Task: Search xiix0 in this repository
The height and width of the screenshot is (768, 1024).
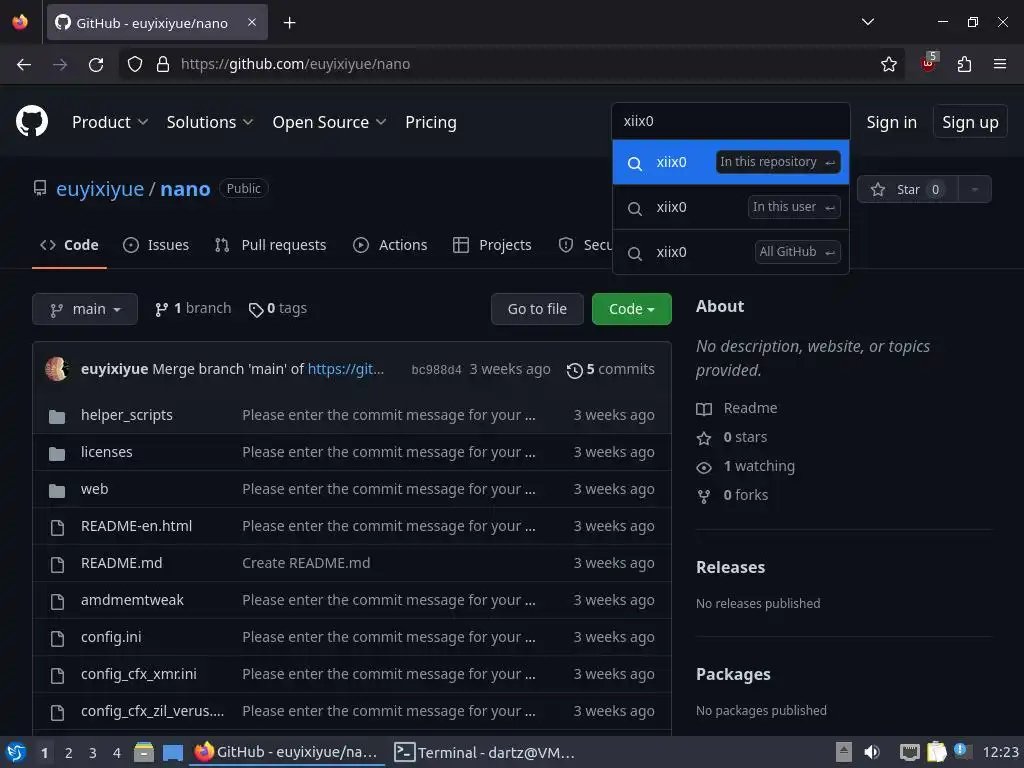Action: tap(731, 162)
